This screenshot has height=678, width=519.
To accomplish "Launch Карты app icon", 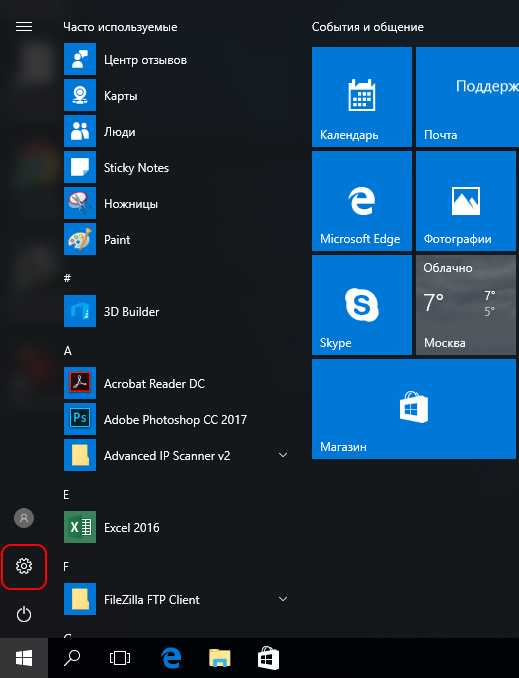I will tap(80, 95).
